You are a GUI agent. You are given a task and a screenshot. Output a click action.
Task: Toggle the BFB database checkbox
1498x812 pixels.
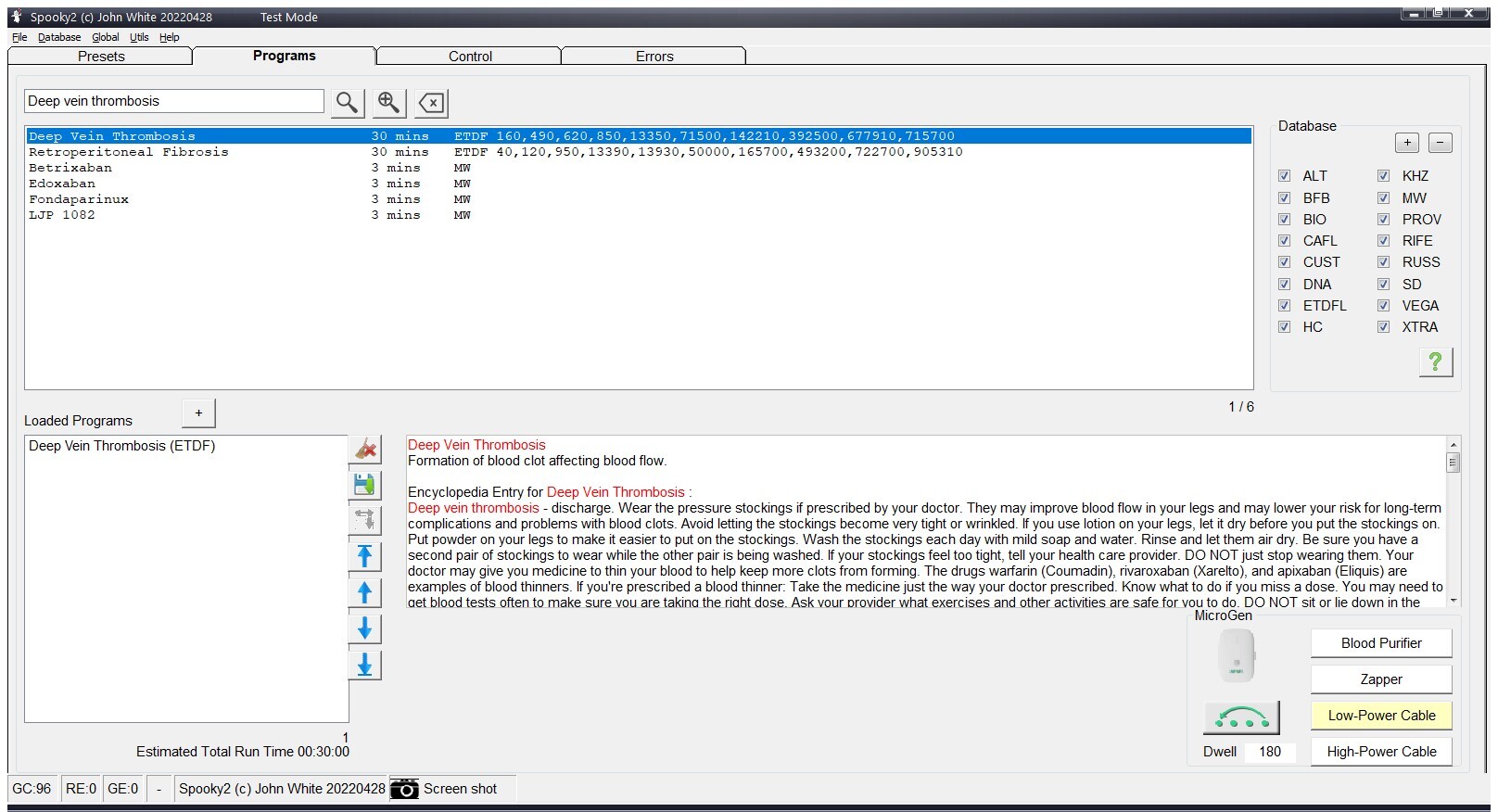coord(1284,198)
